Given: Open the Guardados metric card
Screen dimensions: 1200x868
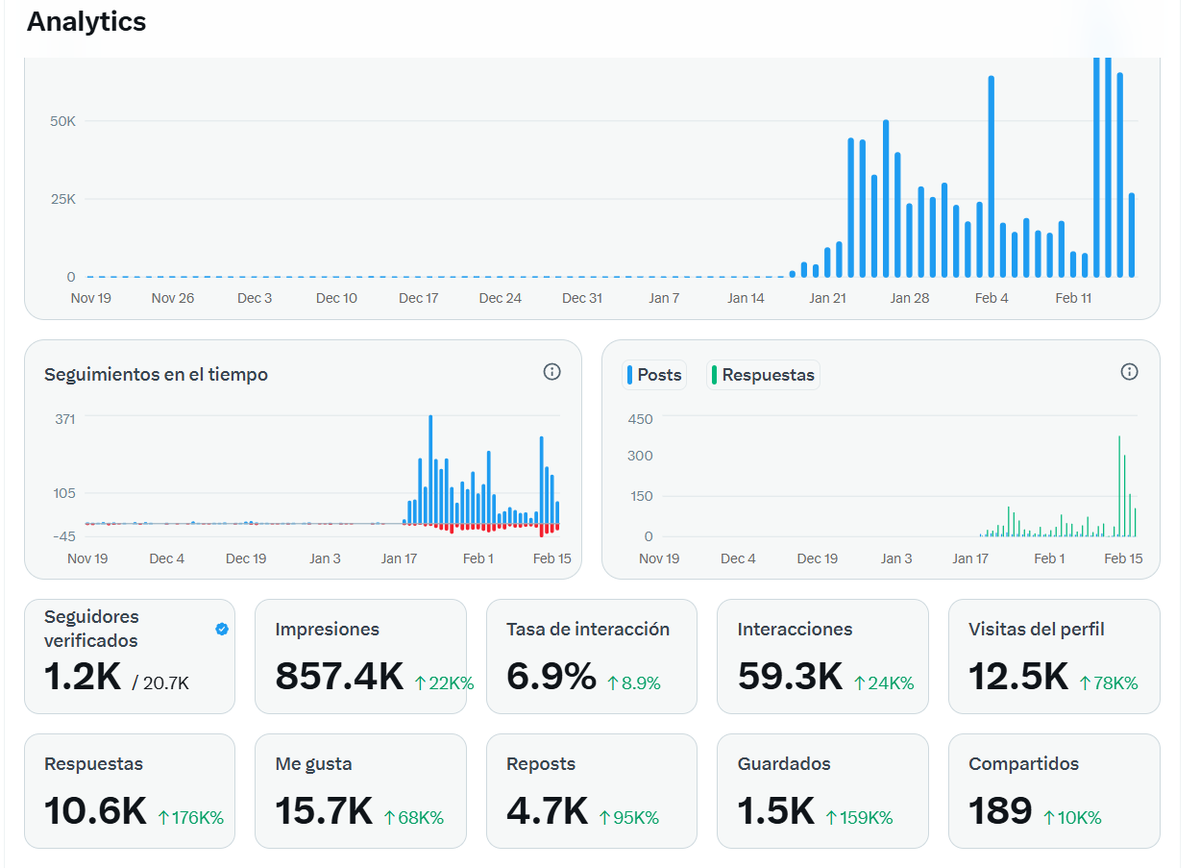Looking at the screenshot, I should (x=823, y=791).
